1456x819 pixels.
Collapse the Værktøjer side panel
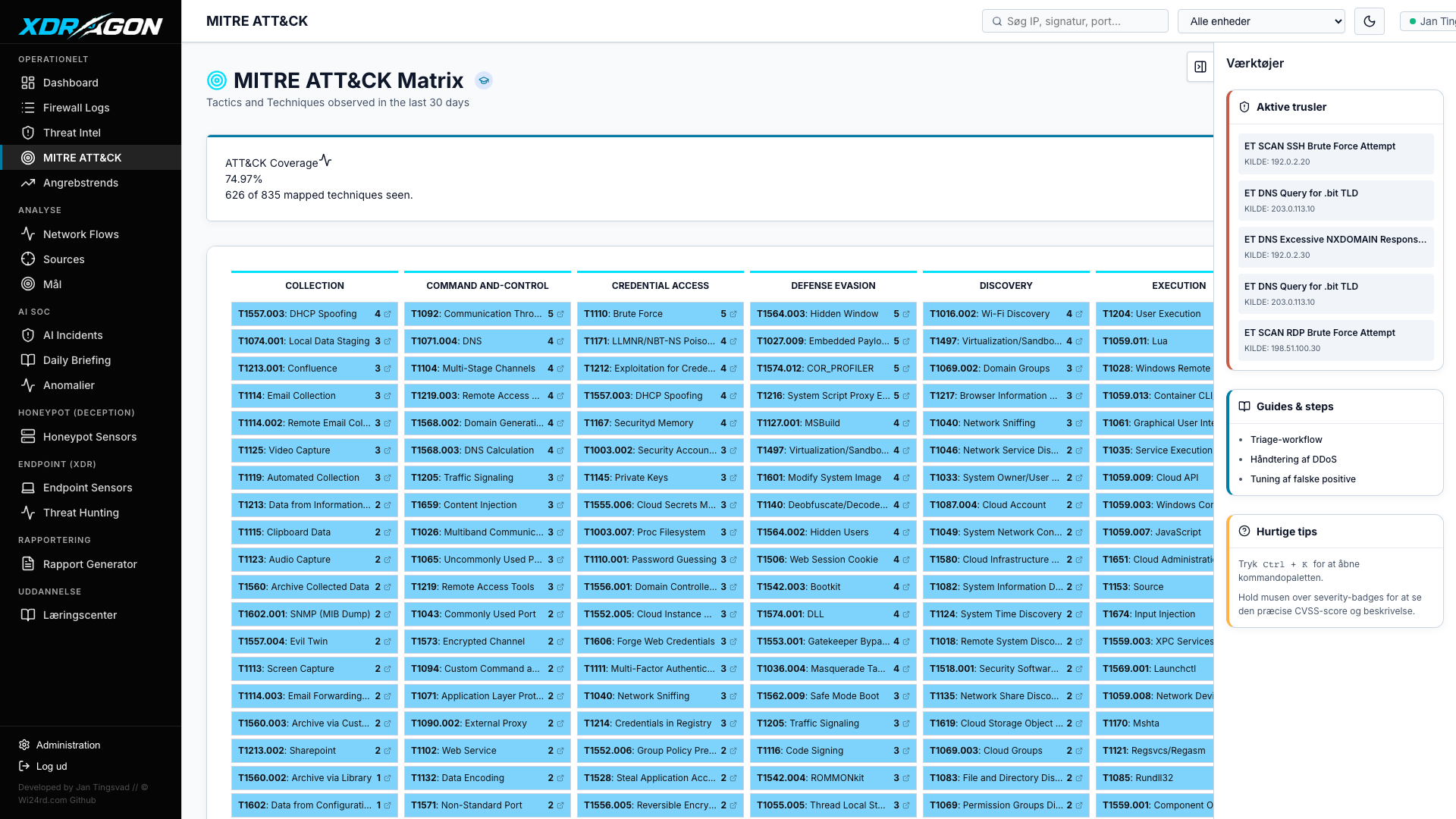tap(1200, 67)
